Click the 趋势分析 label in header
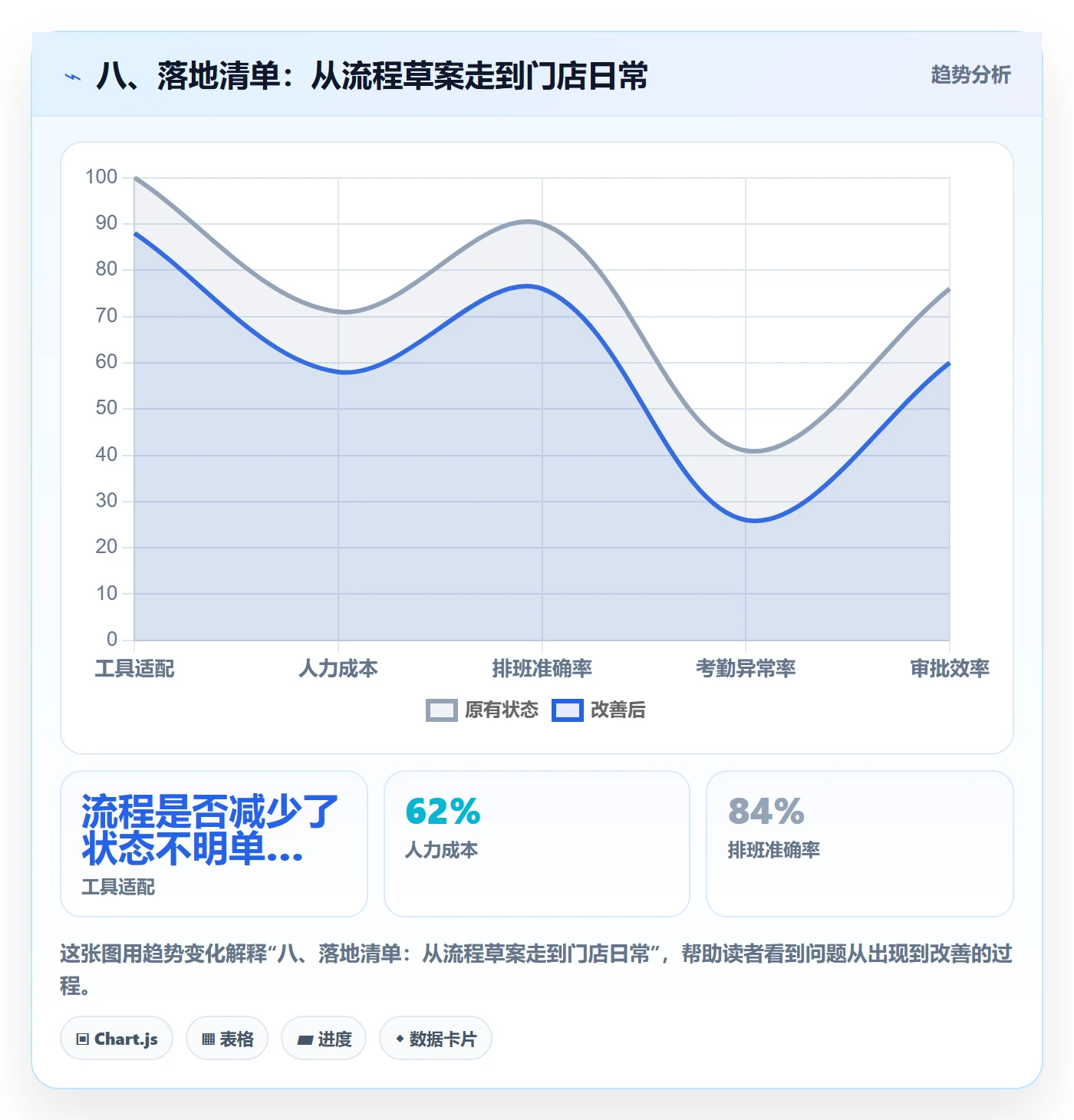1074x1120 pixels. click(x=970, y=74)
